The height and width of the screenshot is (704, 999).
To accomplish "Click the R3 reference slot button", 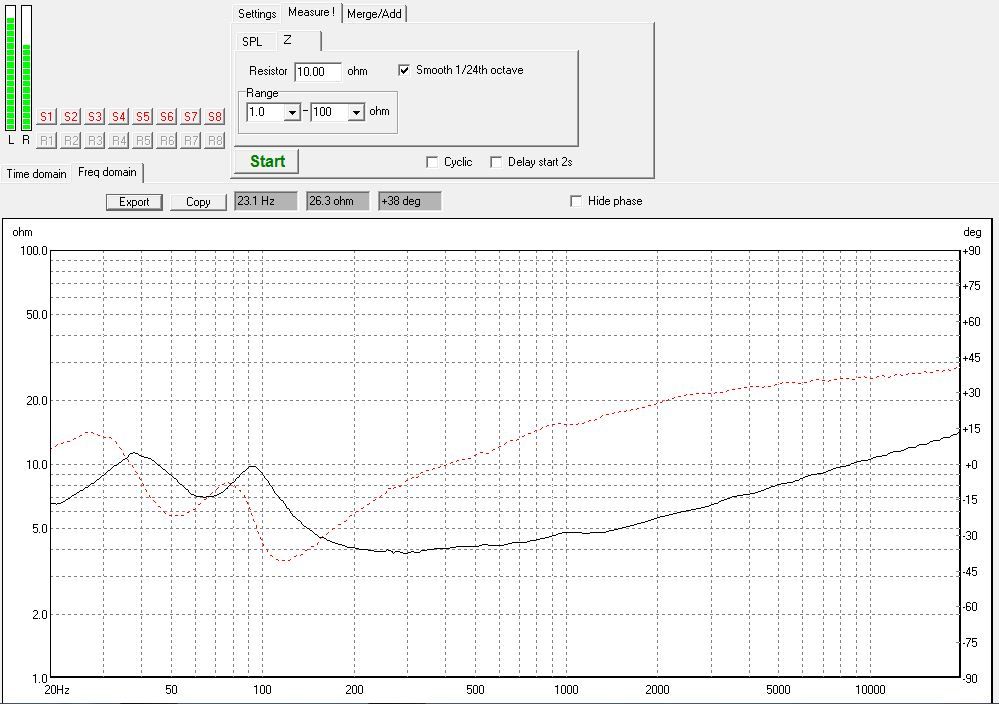I will click(x=95, y=140).
